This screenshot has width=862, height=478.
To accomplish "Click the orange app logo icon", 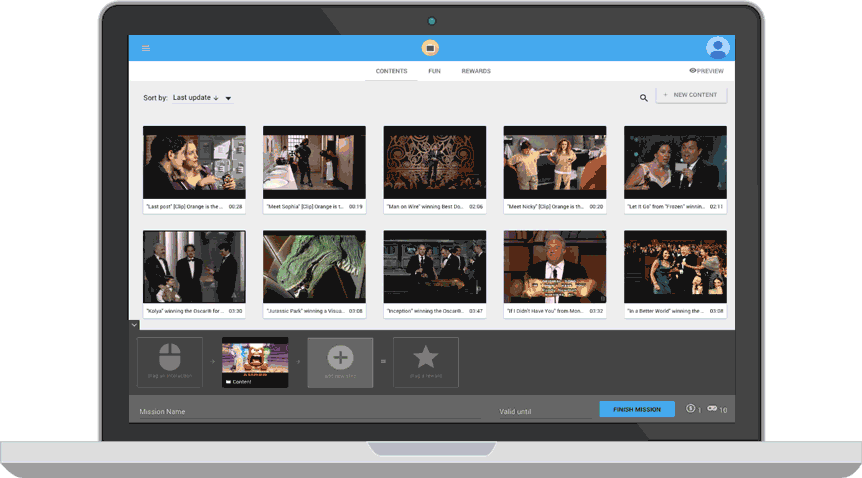I will pos(430,48).
